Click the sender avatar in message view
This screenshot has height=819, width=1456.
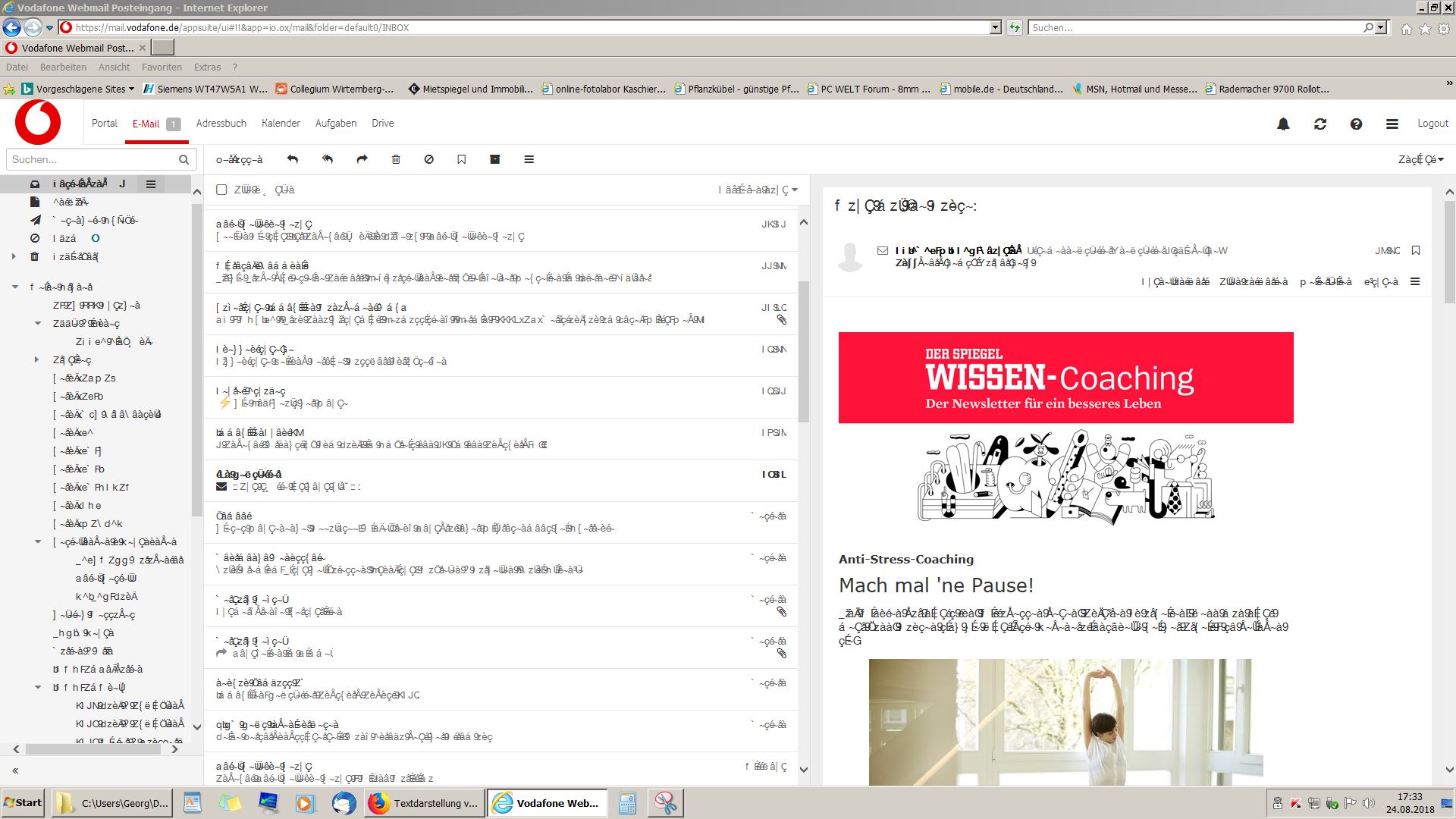click(x=850, y=257)
